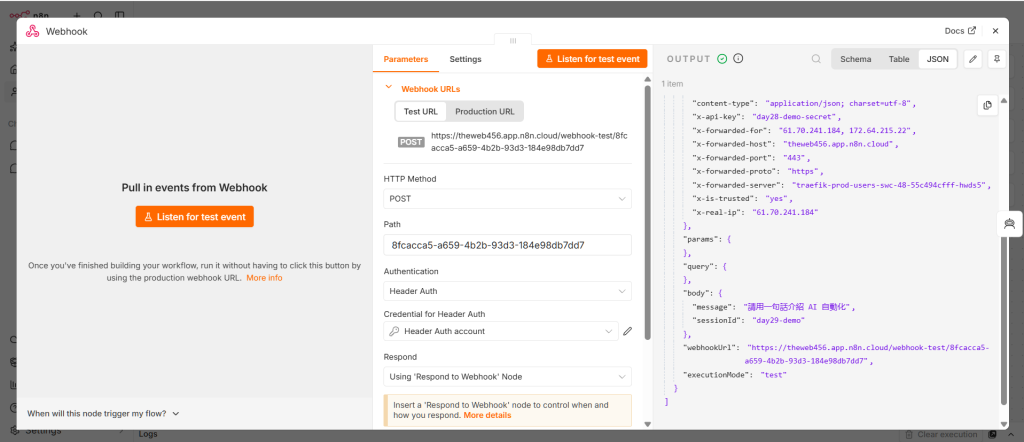This screenshot has width=1024, height=442.
Task: Edit output with the pencil icon
Action: [973, 59]
